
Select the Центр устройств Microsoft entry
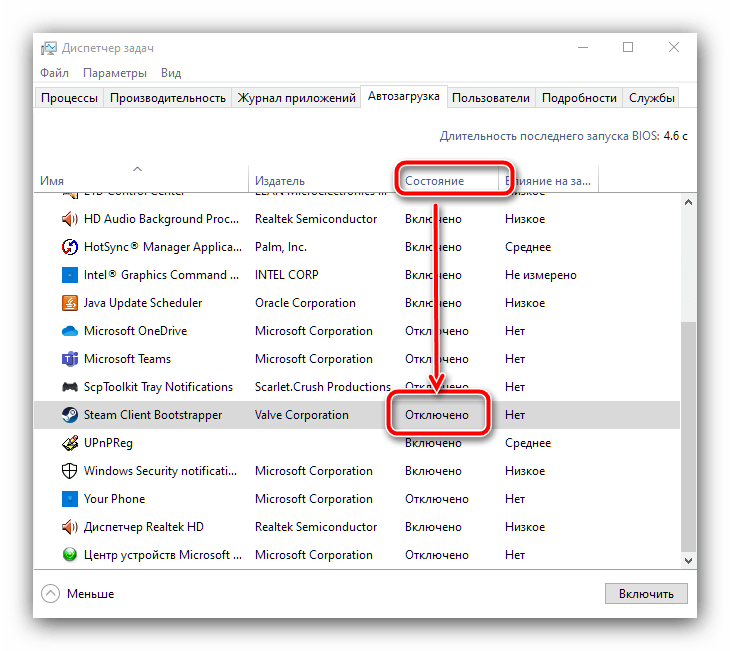click(163, 555)
